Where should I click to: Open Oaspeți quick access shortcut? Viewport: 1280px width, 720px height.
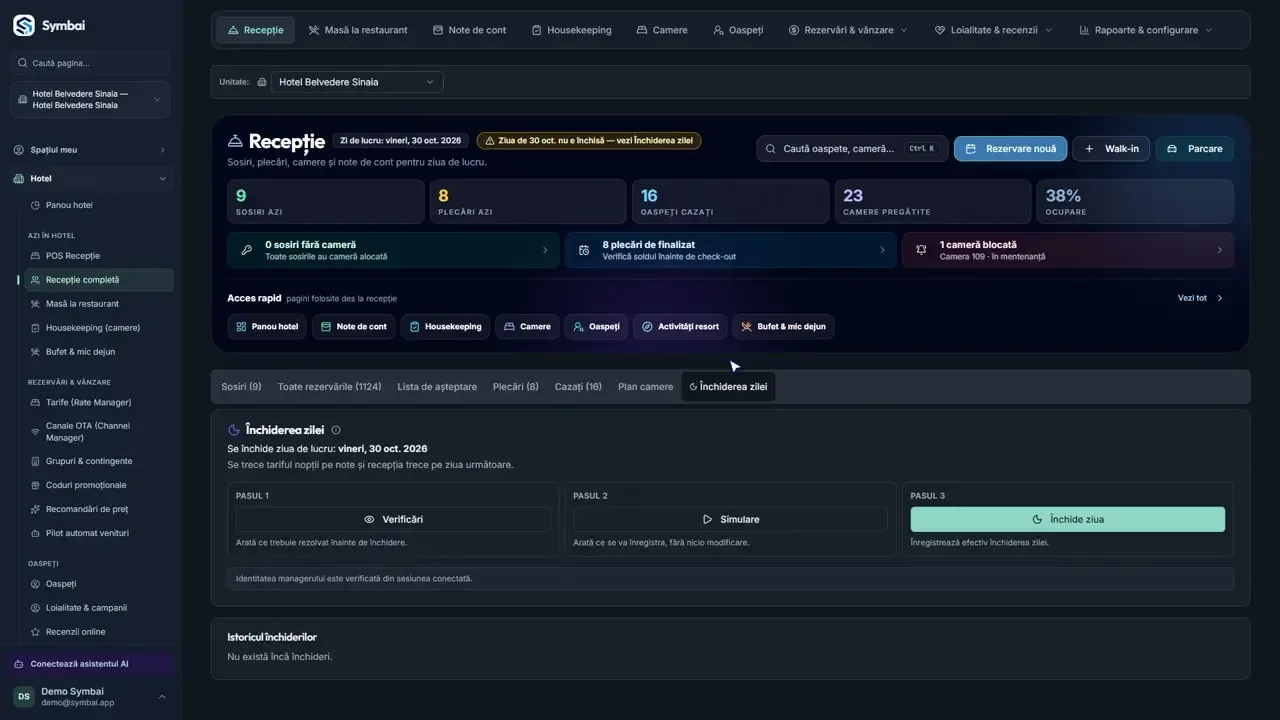pos(596,327)
